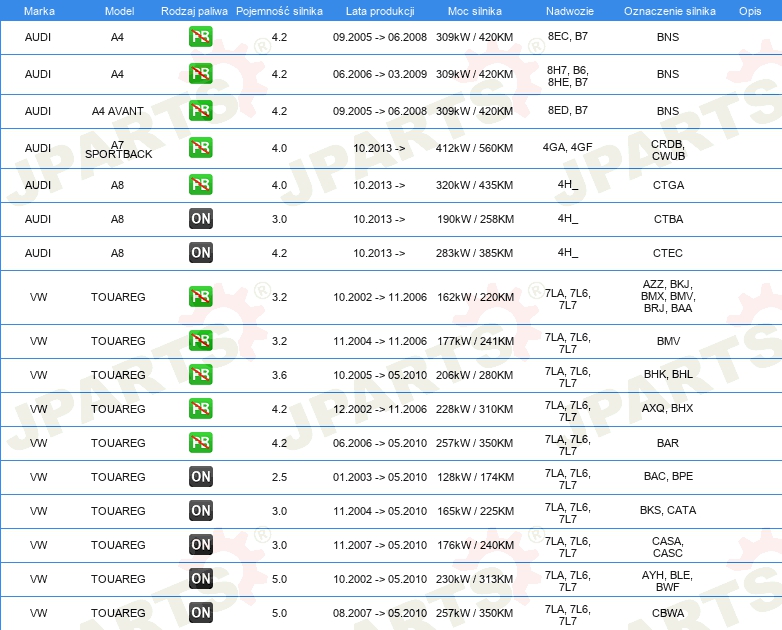Screen dimensions: 782x630
Task: Click the A7 SPORTBACK model cell
Action: click(118, 150)
